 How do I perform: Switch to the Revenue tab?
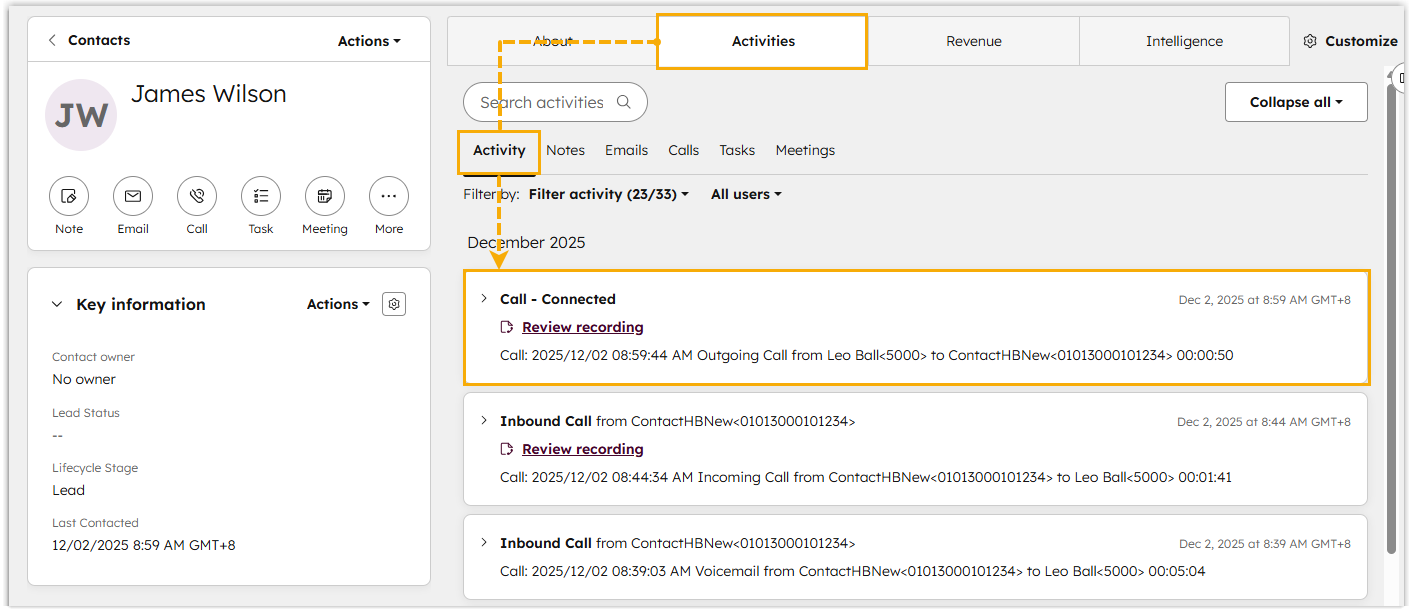point(973,42)
